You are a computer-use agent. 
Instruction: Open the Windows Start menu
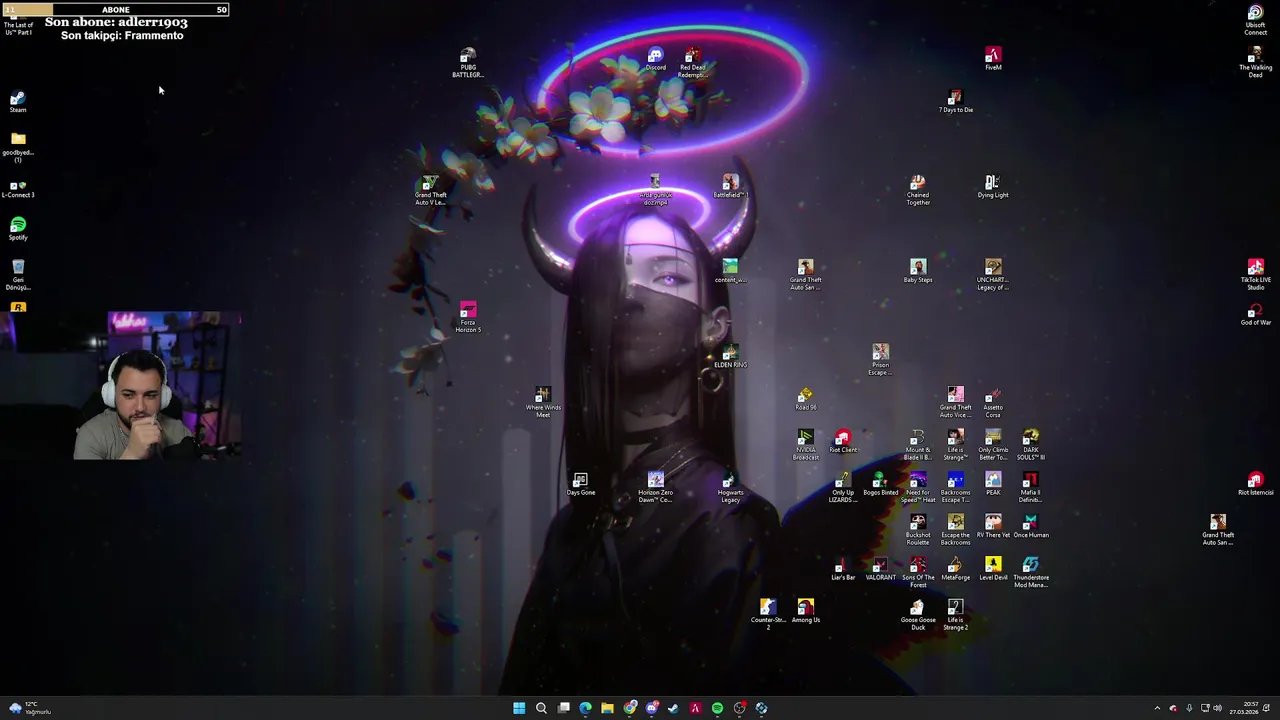[519, 708]
